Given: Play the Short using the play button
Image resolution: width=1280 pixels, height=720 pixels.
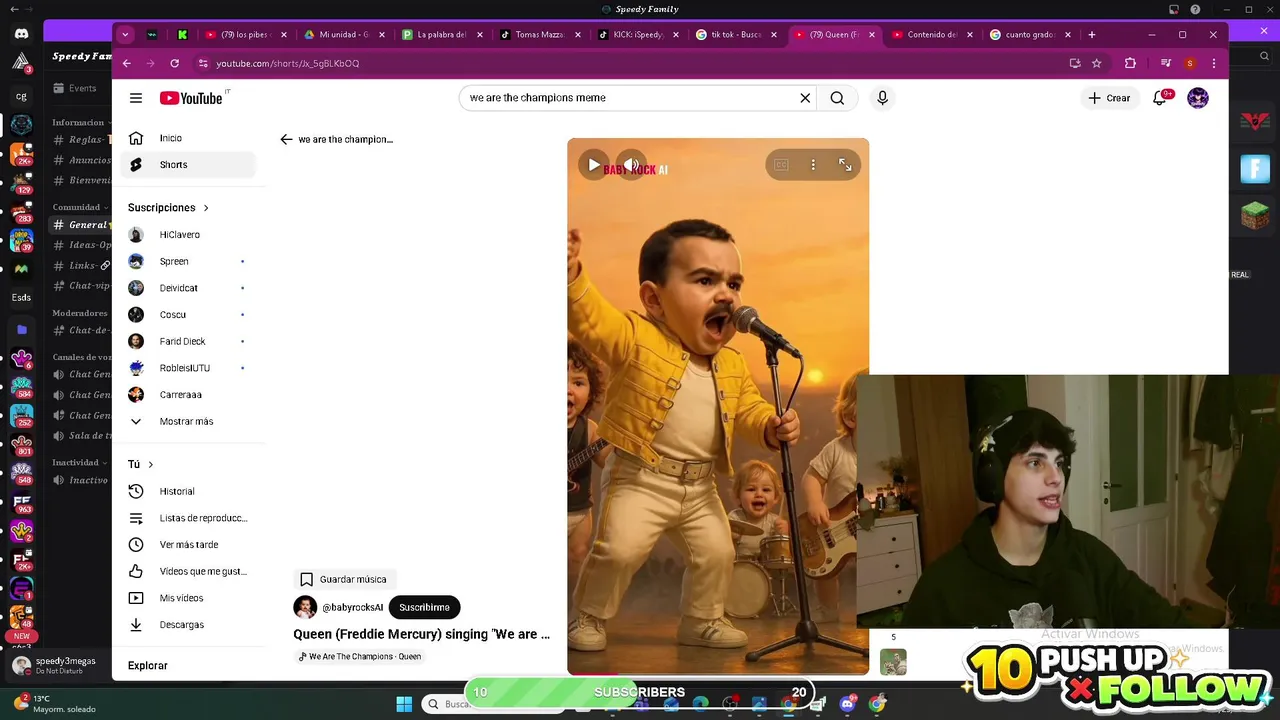Looking at the screenshot, I should pyautogui.click(x=594, y=165).
